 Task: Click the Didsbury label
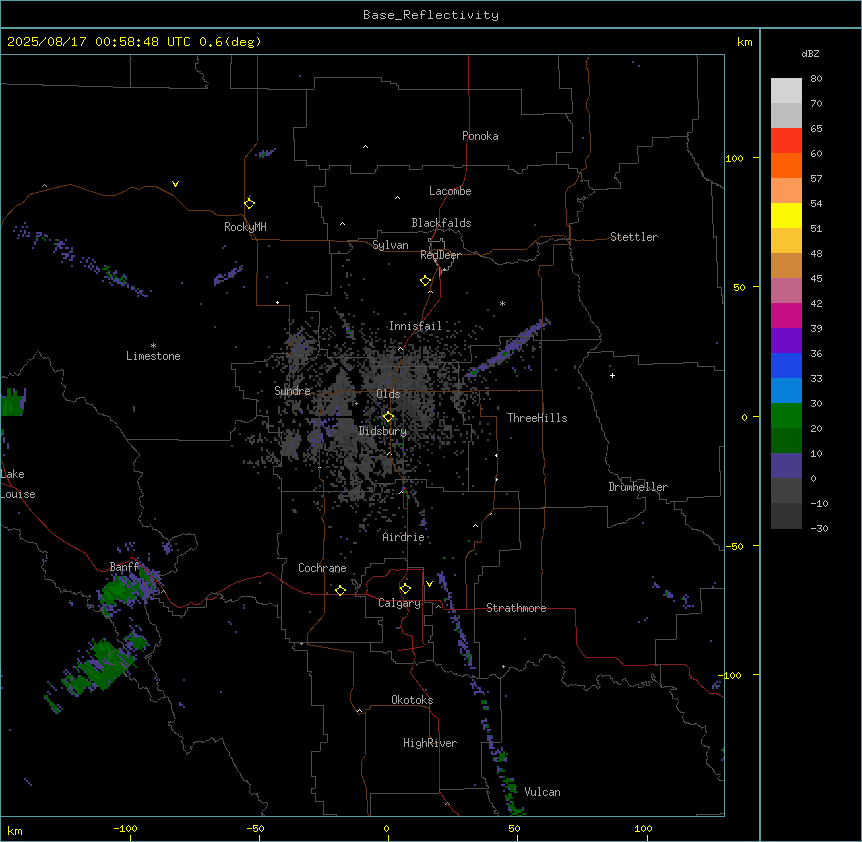point(383,431)
